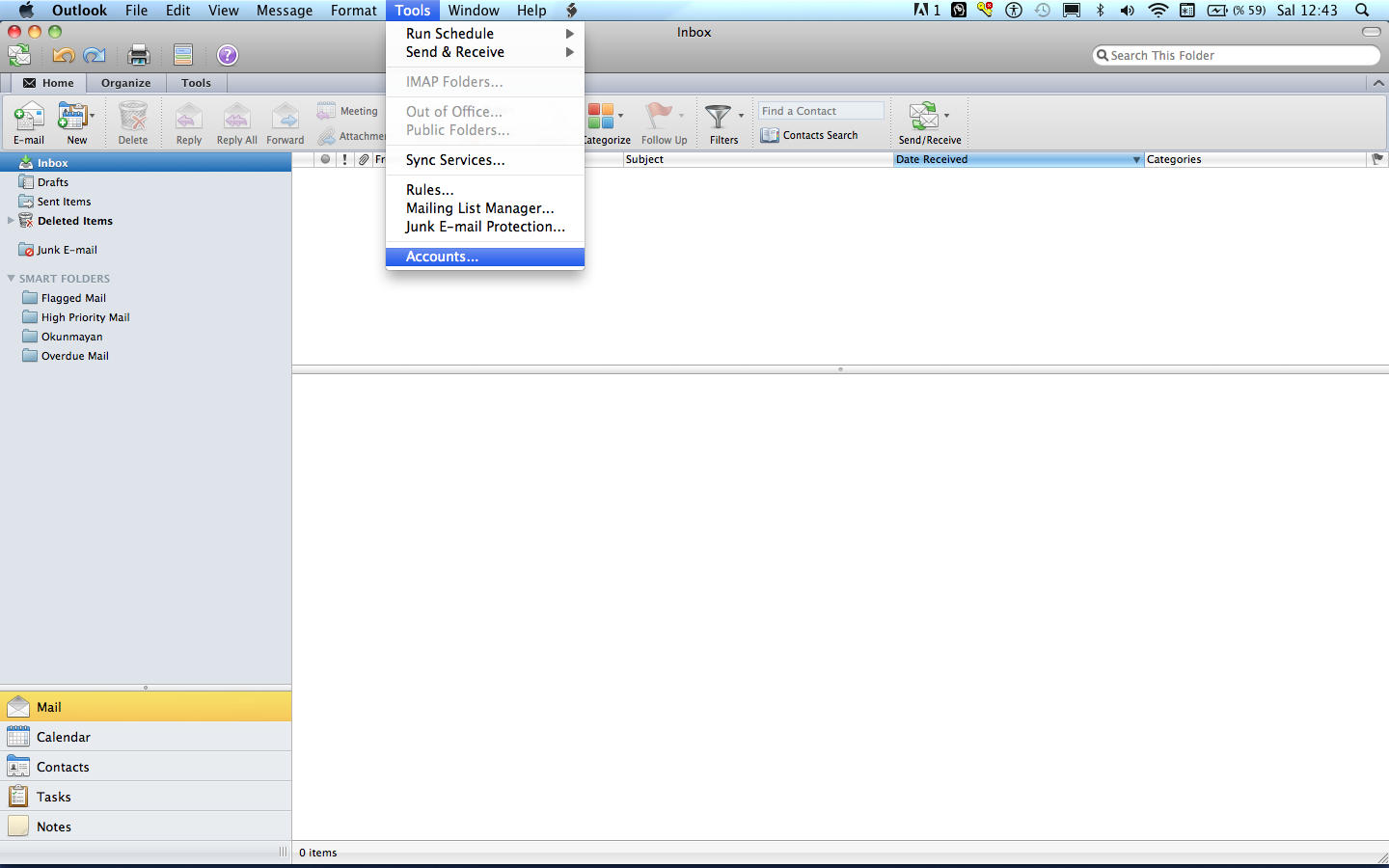Collapse the Smart Folders section
Screen dimensions: 1389x868
coord(12,279)
